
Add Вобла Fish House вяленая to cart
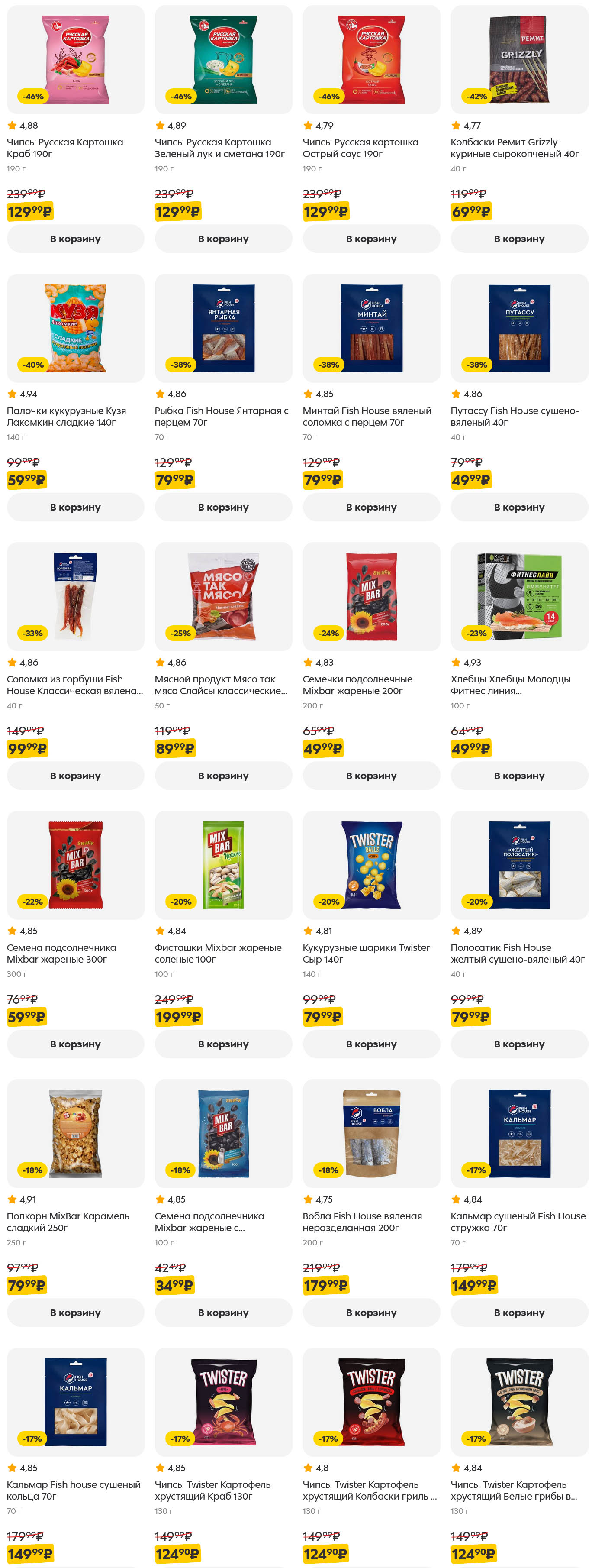(x=371, y=1313)
